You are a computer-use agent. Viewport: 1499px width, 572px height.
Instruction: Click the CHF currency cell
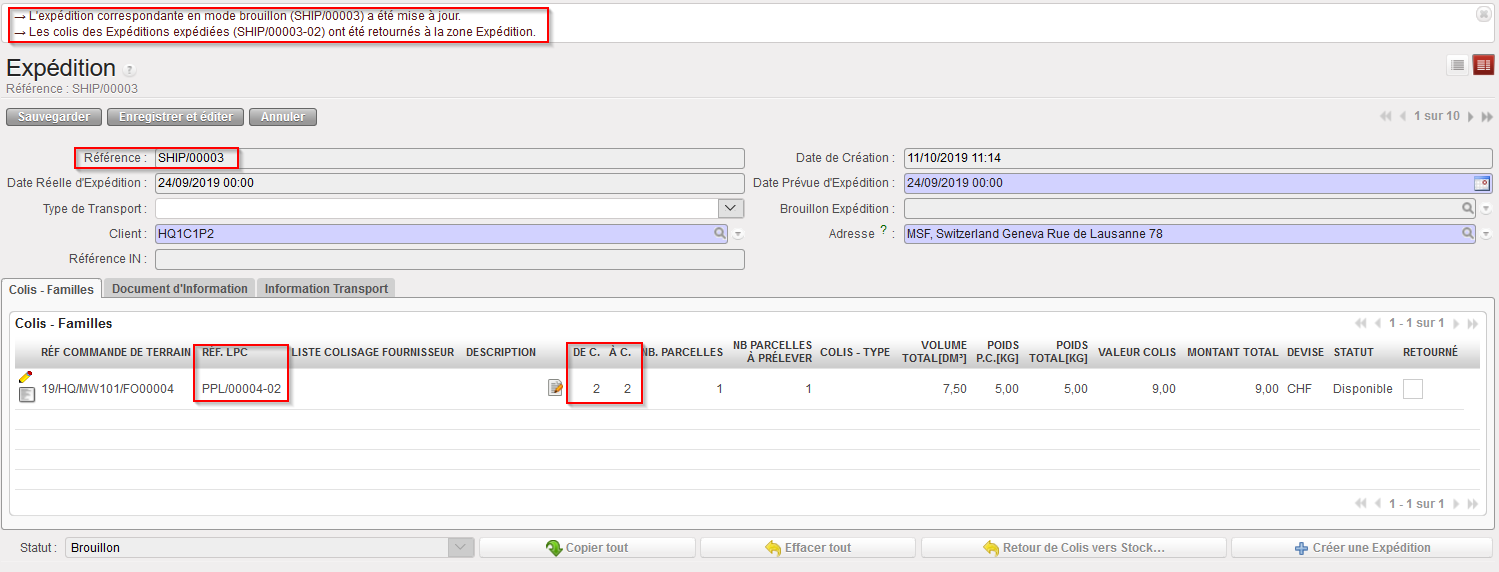tap(1299, 389)
